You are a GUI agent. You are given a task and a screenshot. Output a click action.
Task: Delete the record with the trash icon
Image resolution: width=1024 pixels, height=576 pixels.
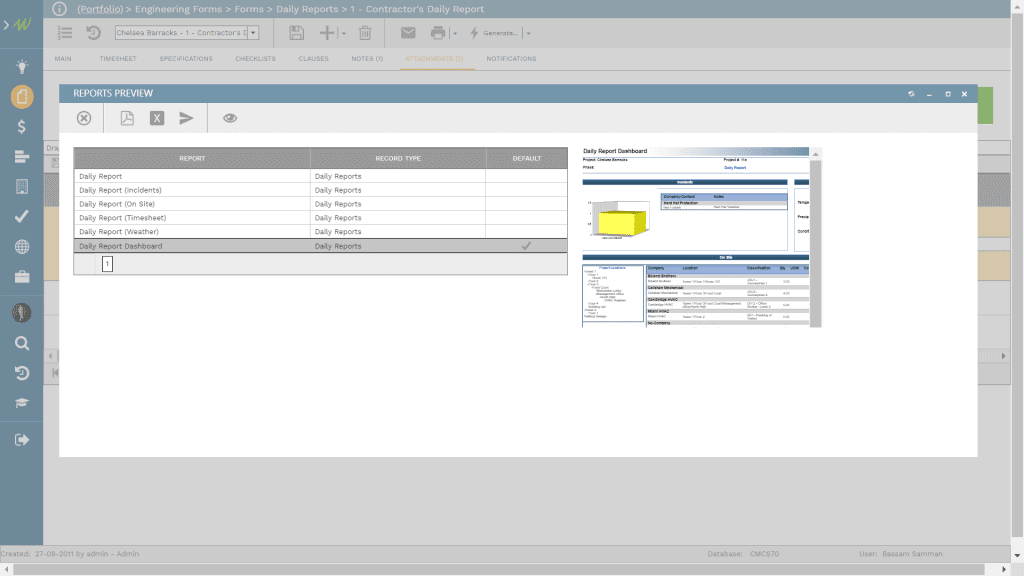tap(365, 33)
